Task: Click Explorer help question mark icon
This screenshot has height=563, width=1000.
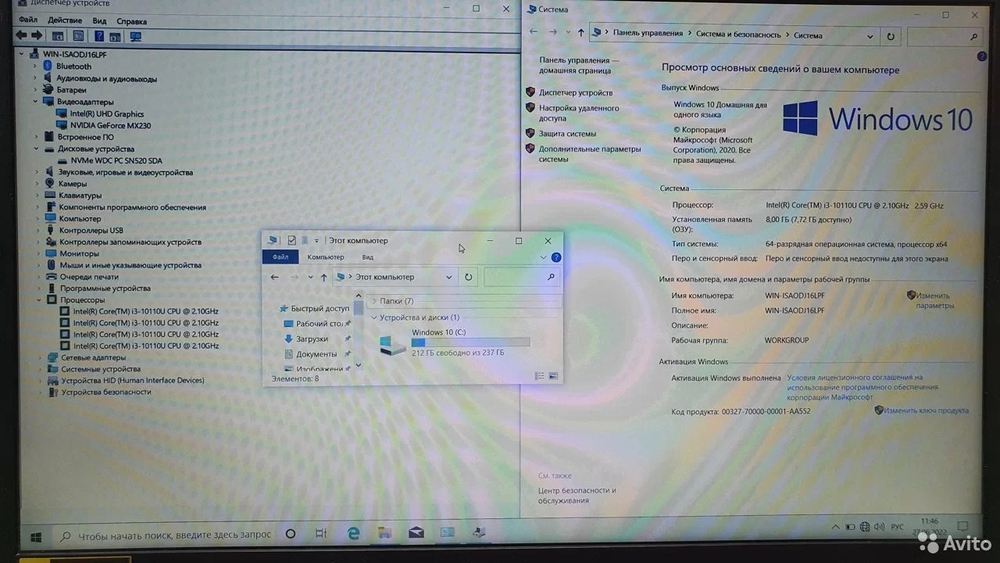Action: tap(556, 257)
